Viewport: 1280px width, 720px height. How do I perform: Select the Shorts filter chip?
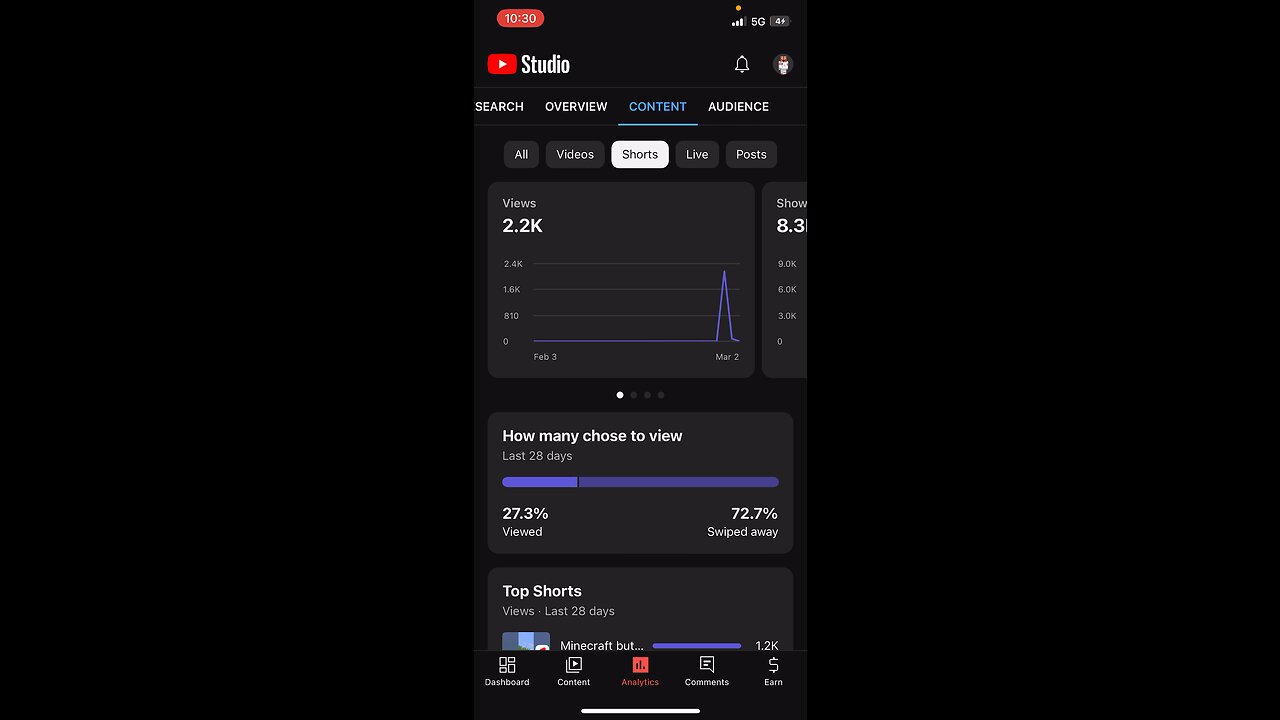coord(640,154)
